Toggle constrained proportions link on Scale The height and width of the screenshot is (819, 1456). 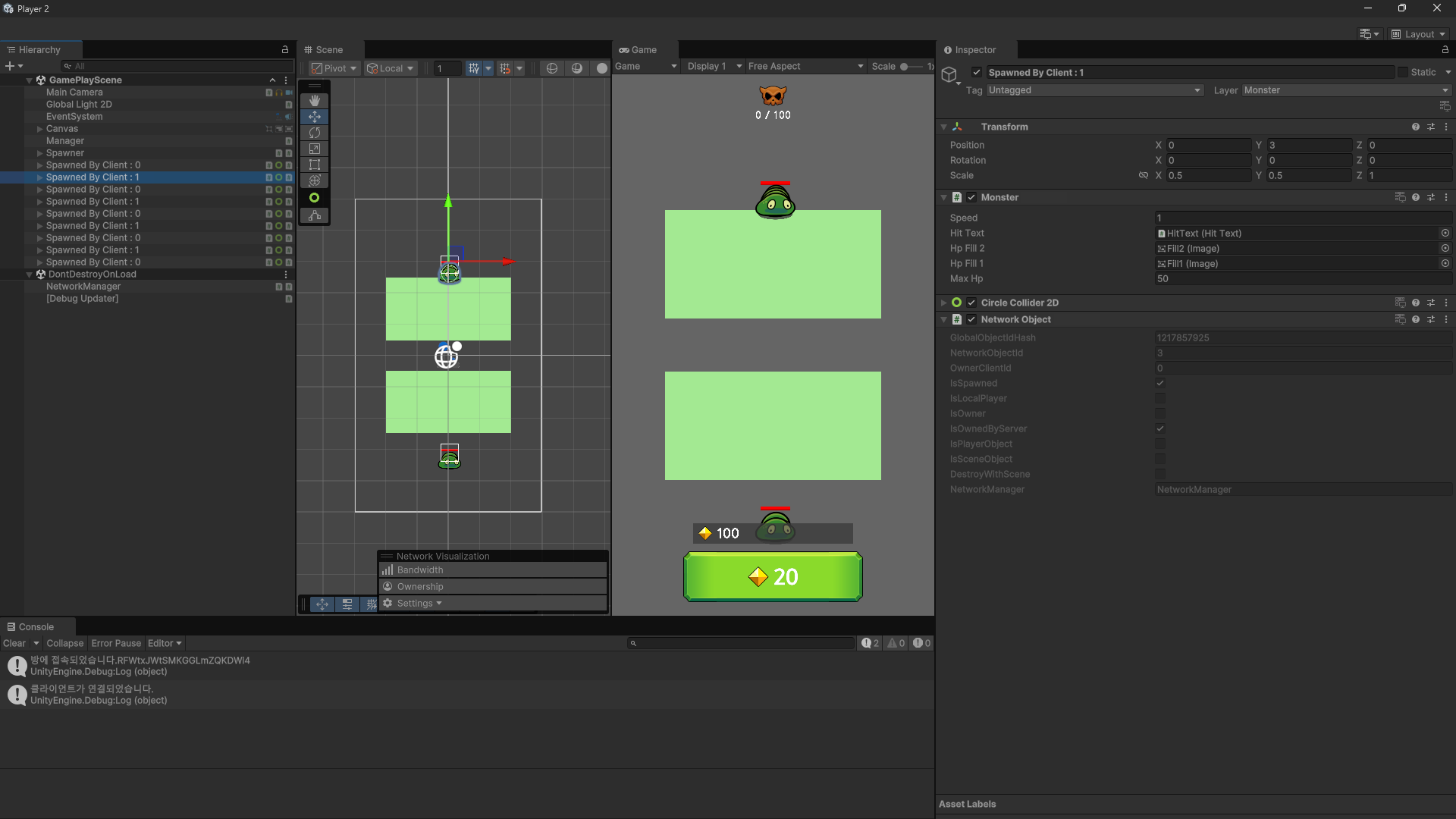click(x=1144, y=175)
